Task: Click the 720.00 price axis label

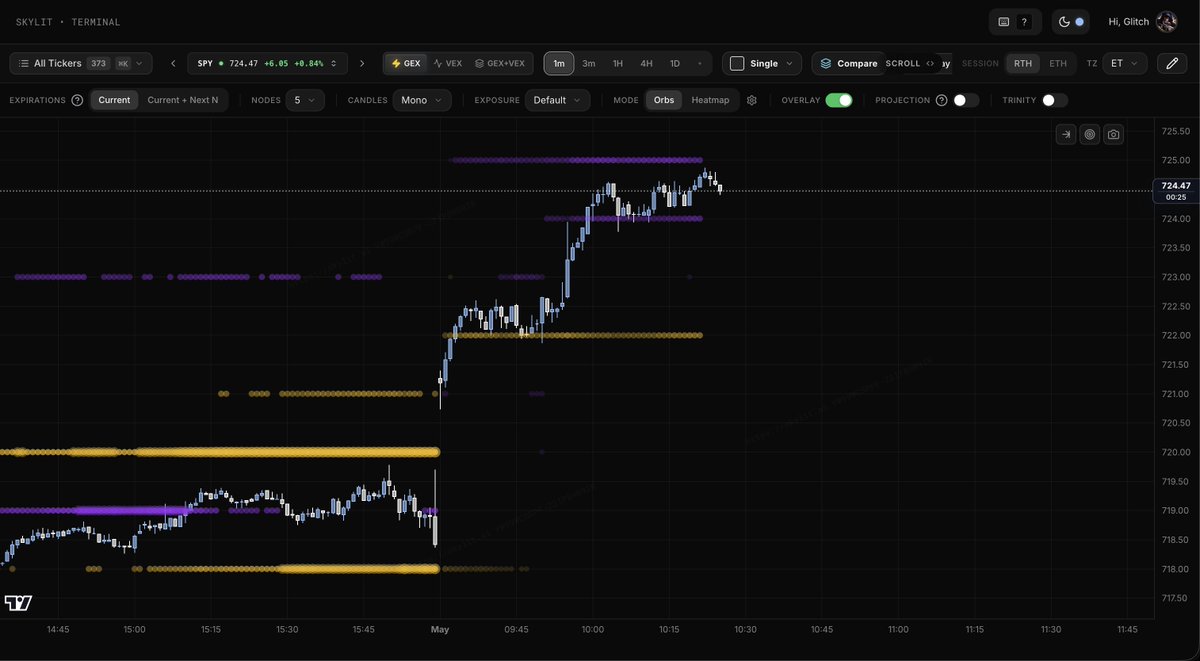Action: [1176, 452]
